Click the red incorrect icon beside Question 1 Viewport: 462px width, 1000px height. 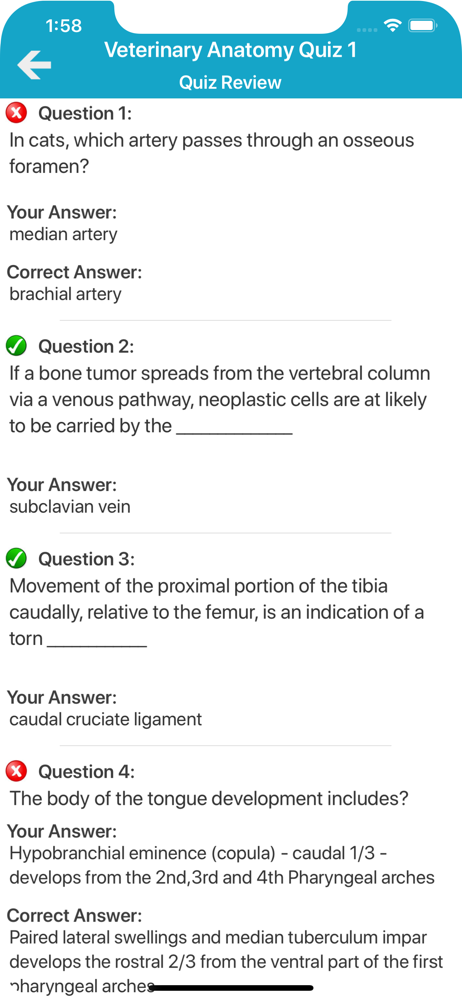[16, 114]
